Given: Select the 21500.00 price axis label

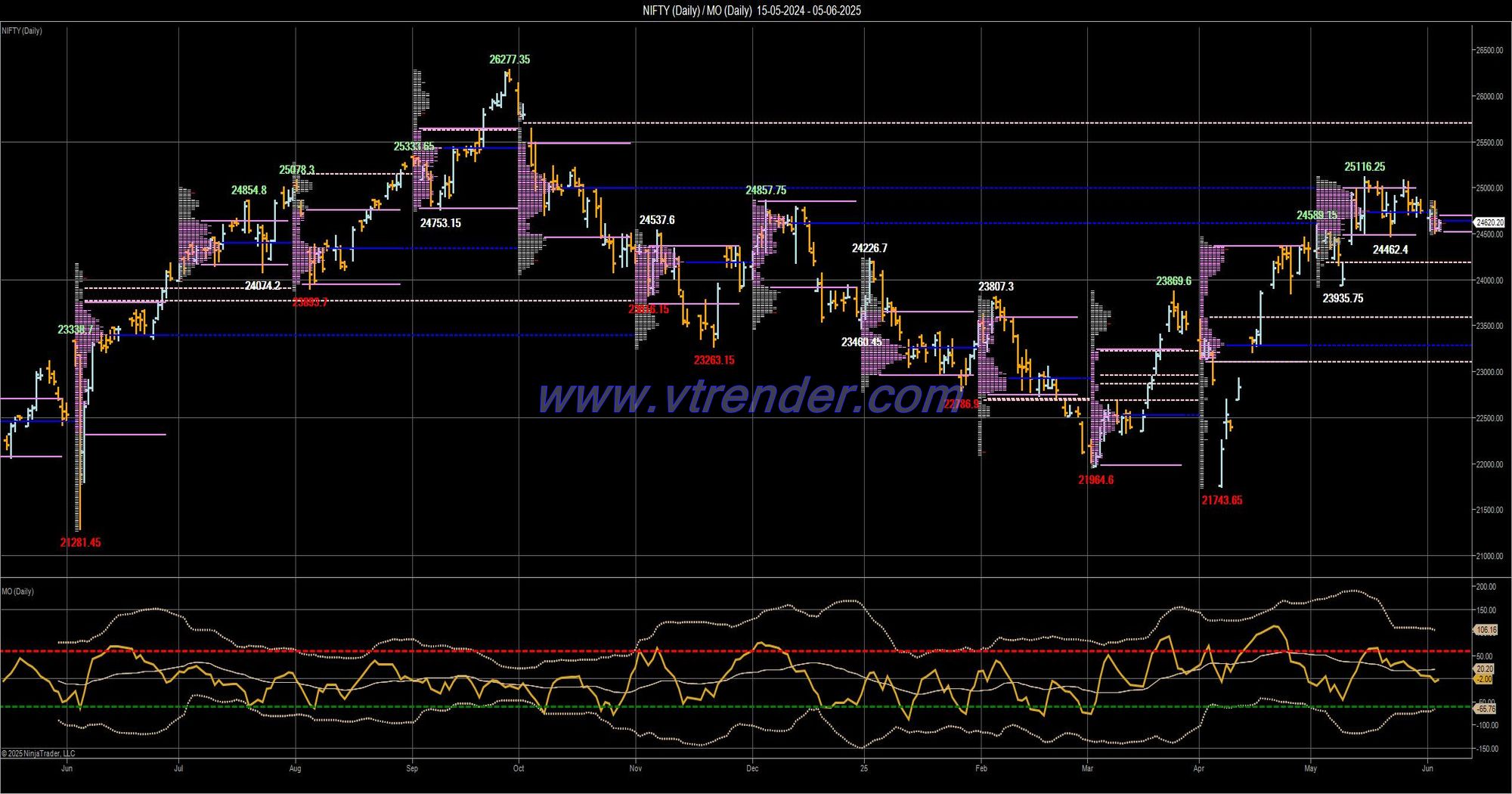Looking at the screenshot, I should pyautogui.click(x=1489, y=510).
